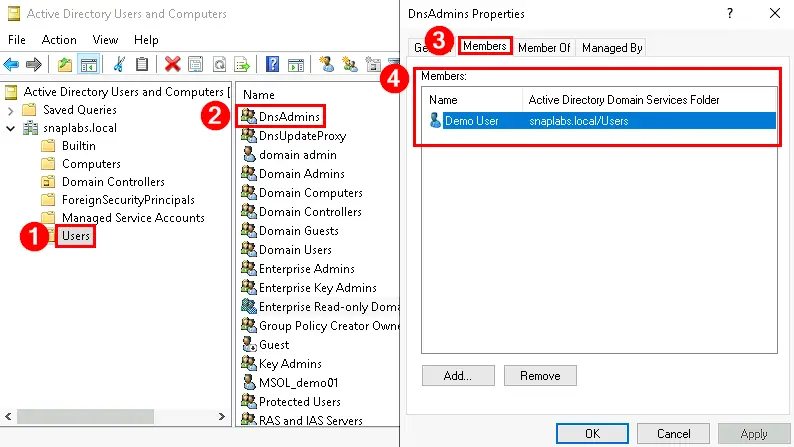Switch to the Managed By tab
Image resolution: width=794 pixels, height=447 pixels.
click(612, 48)
